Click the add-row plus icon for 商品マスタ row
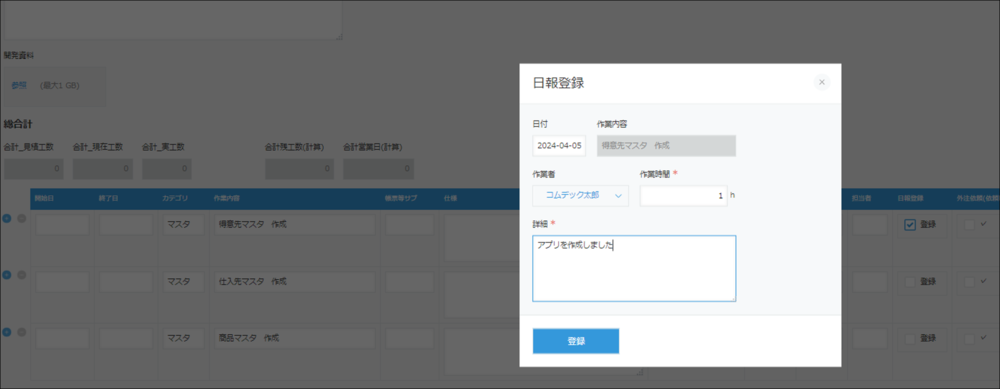 coord(7,332)
